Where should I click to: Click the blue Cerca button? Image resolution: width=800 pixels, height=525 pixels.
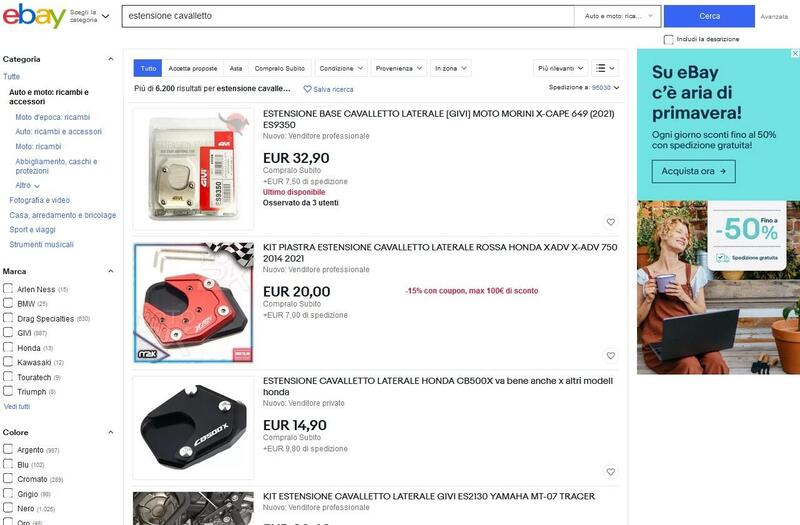pyautogui.click(x=709, y=16)
